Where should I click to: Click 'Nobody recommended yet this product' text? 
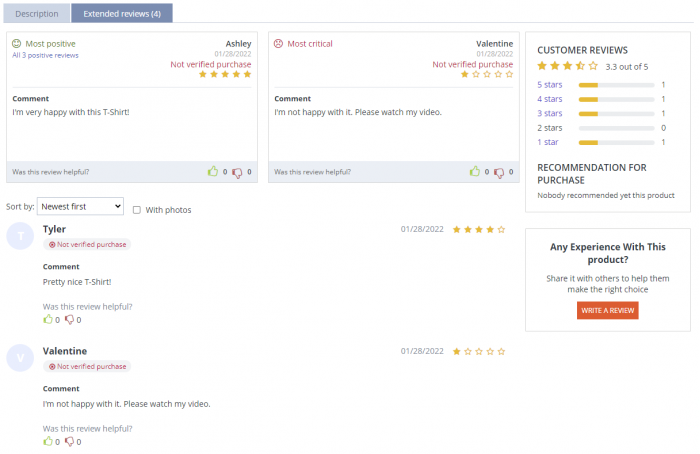606,195
